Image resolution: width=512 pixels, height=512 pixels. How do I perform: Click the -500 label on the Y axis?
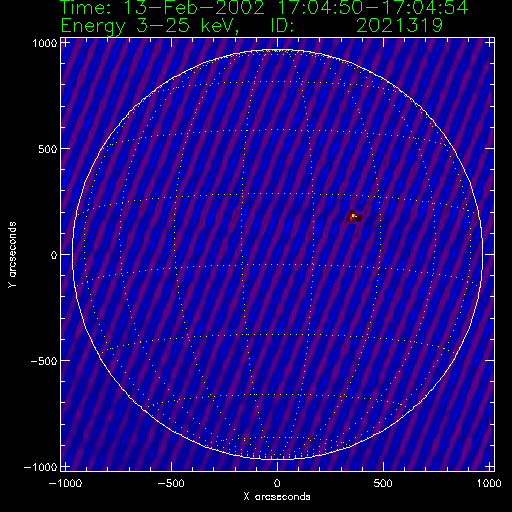[x=44, y=361]
